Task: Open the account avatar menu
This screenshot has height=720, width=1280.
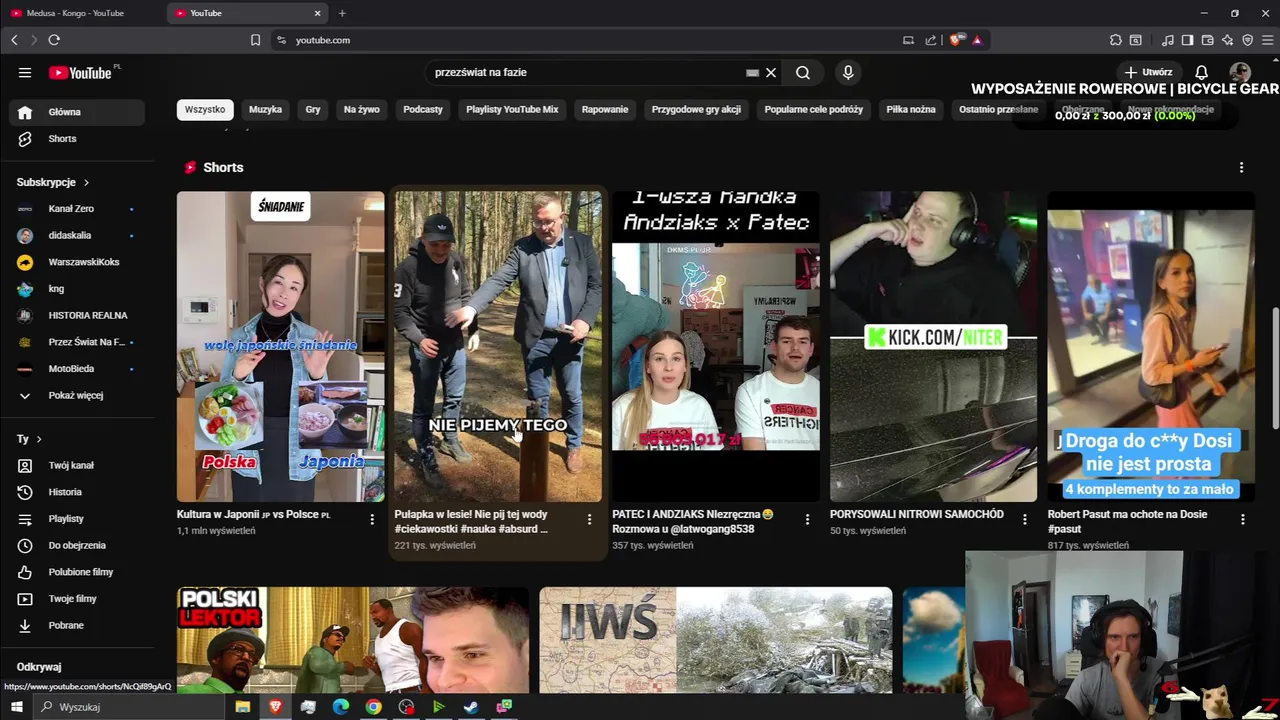Action: pyautogui.click(x=1240, y=72)
